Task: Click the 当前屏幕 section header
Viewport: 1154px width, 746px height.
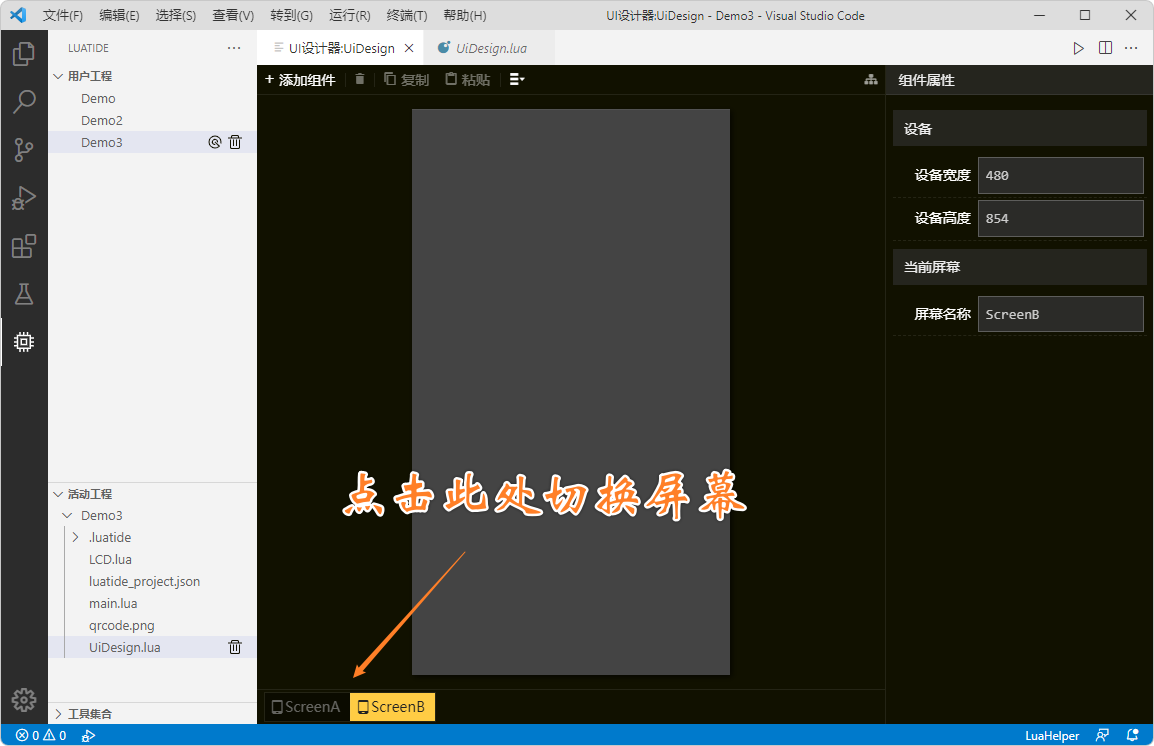Action: pos(1019,267)
